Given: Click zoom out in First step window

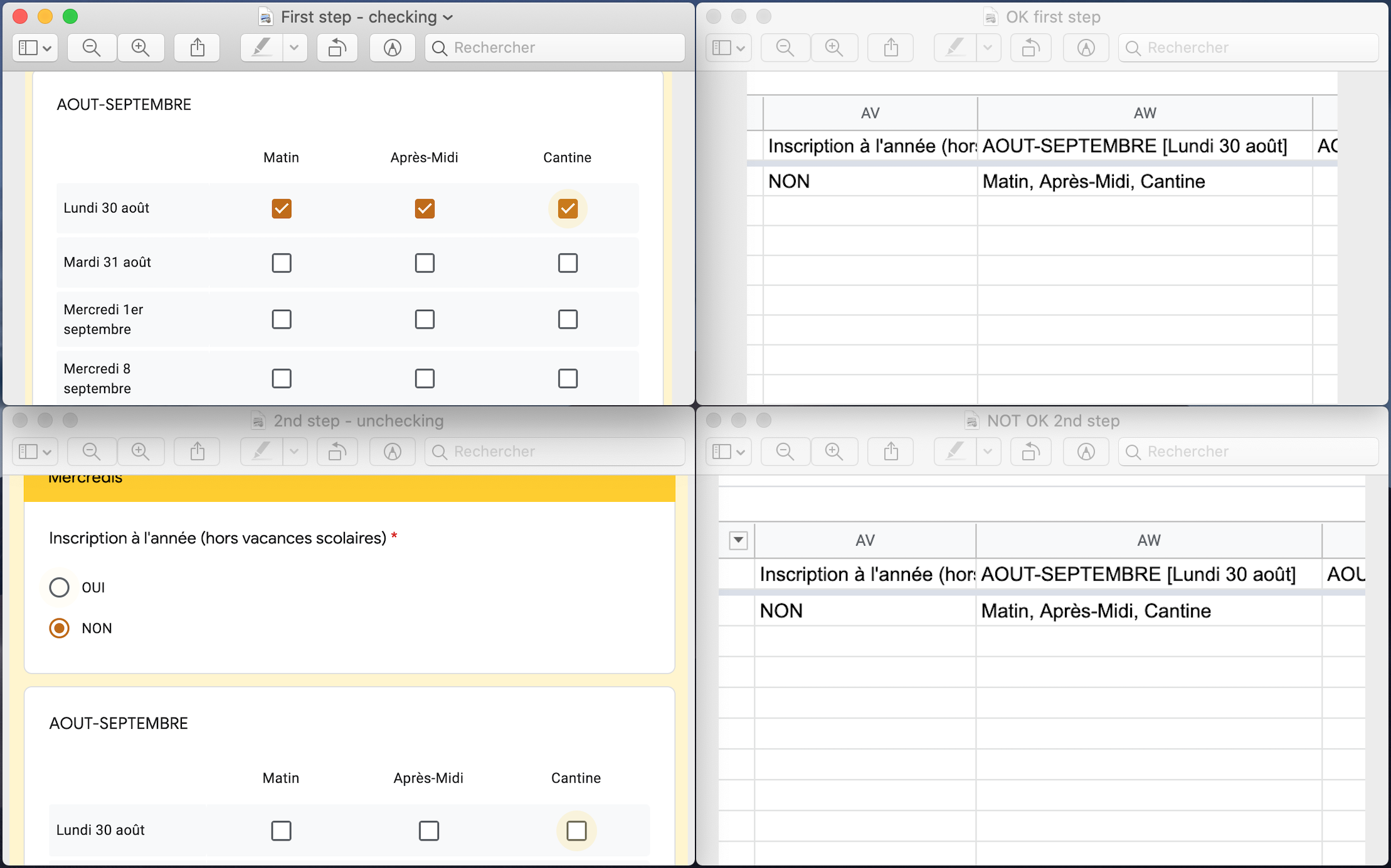Looking at the screenshot, I should (92, 48).
